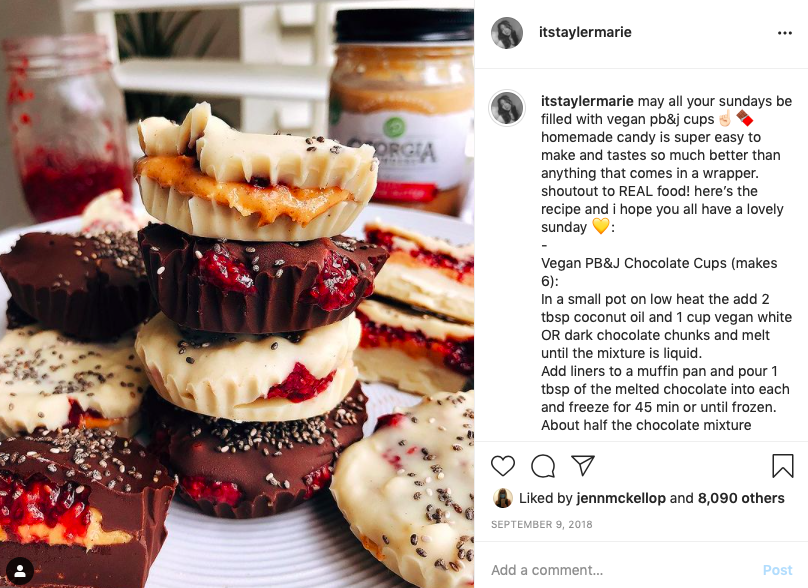Focus the Add a comment field
808x588 pixels.
pyautogui.click(x=618, y=570)
